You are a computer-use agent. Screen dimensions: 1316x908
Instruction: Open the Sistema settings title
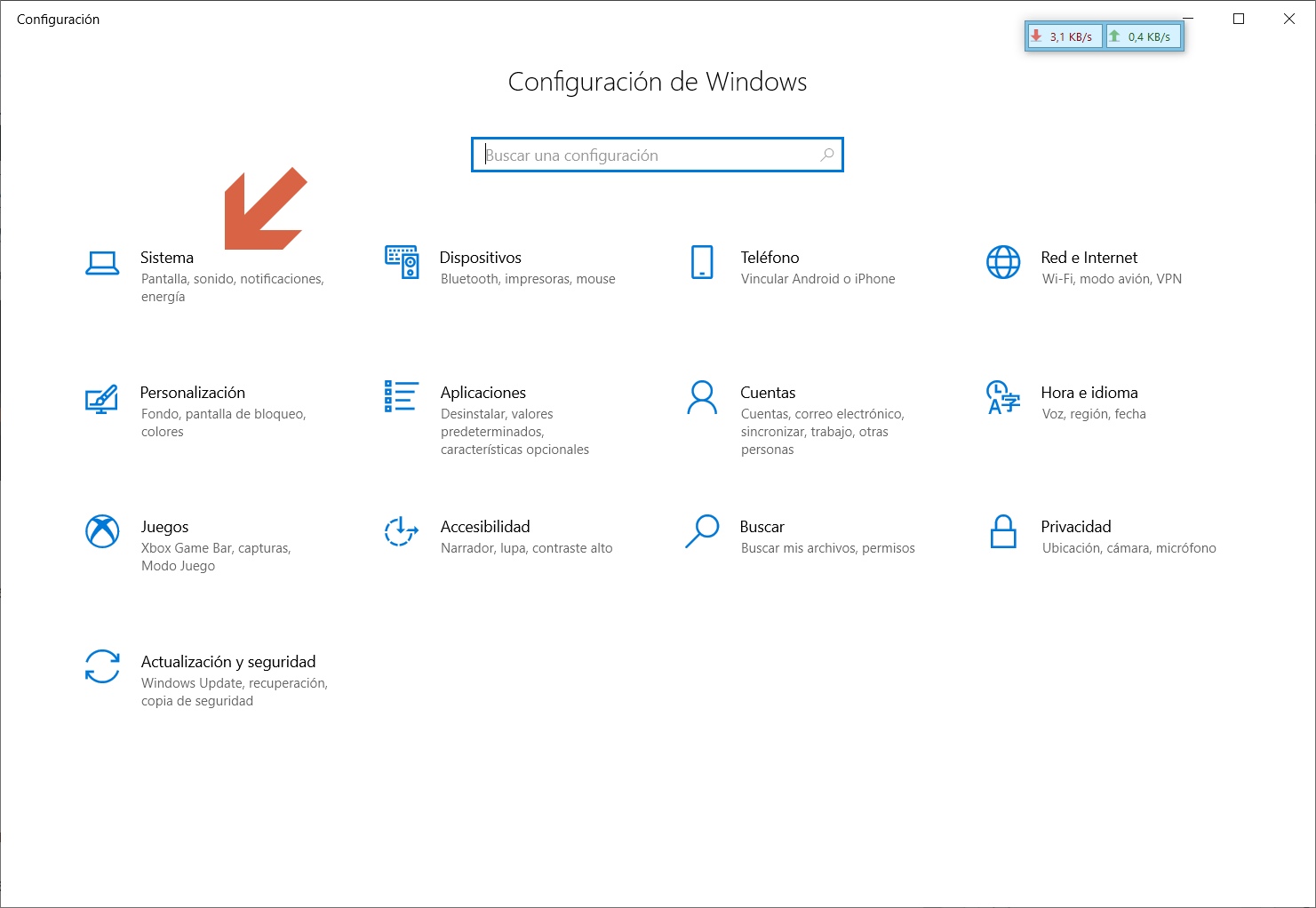tap(167, 258)
